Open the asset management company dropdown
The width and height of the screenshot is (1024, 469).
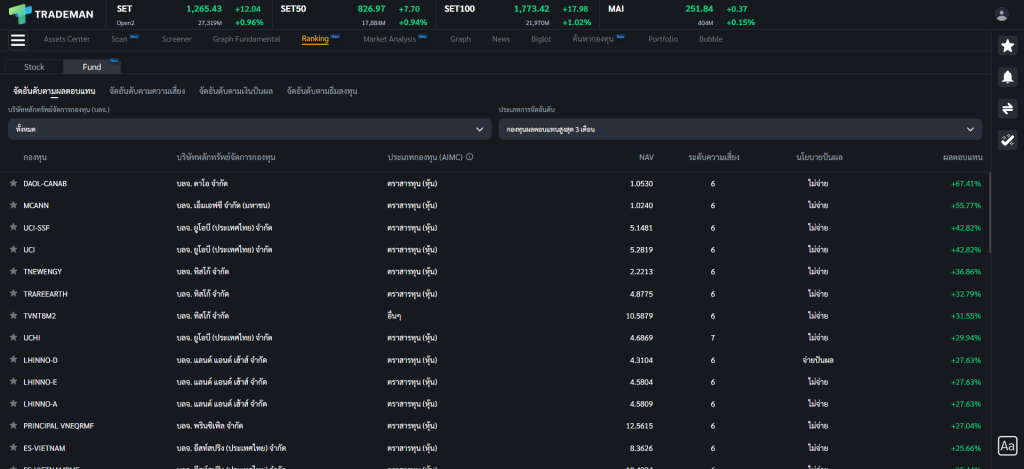click(249, 129)
